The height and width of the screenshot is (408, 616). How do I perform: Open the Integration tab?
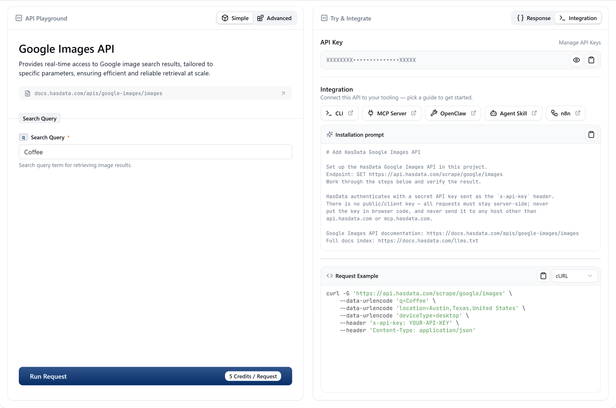click(x=578, y=18)
